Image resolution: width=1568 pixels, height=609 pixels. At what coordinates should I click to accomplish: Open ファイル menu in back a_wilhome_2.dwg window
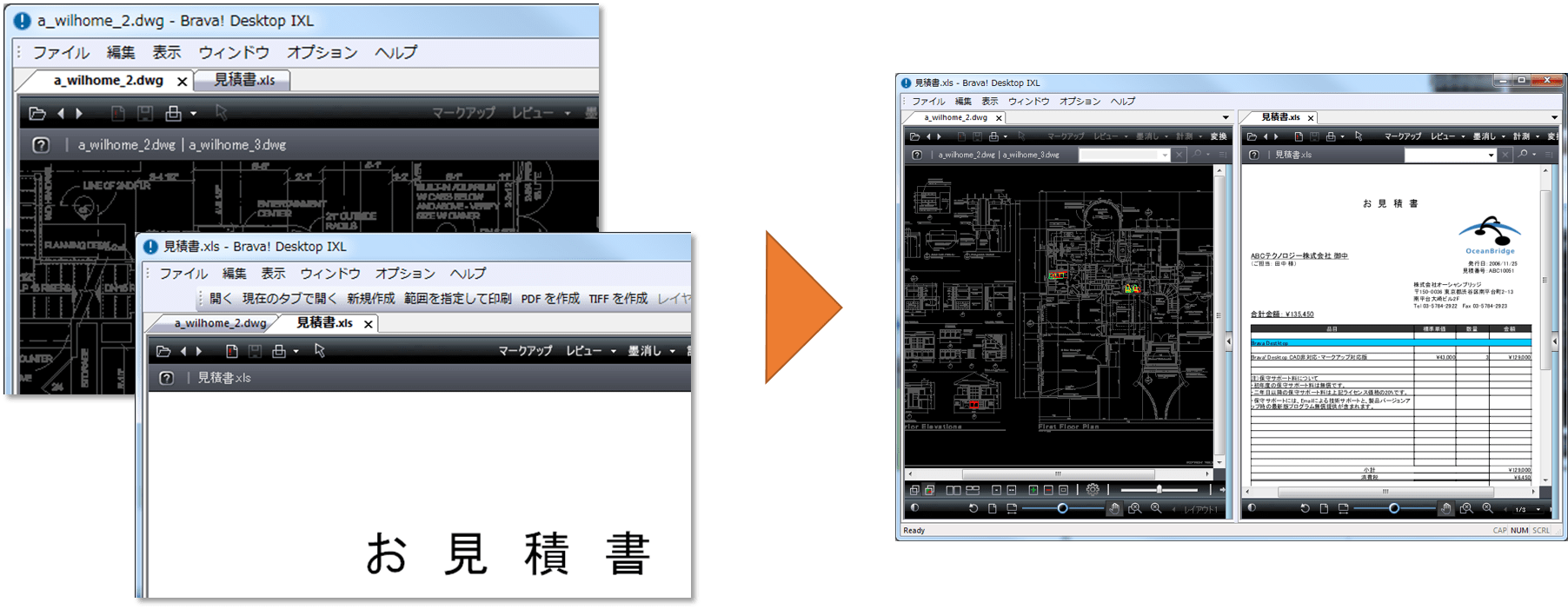coord(61,52)
